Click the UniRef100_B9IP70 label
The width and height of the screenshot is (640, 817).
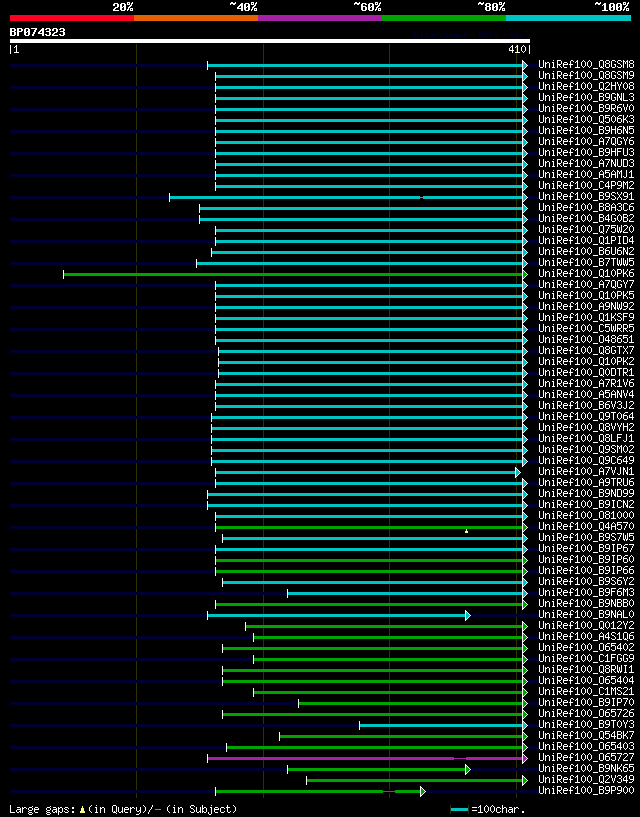click(x=586, y=702)
